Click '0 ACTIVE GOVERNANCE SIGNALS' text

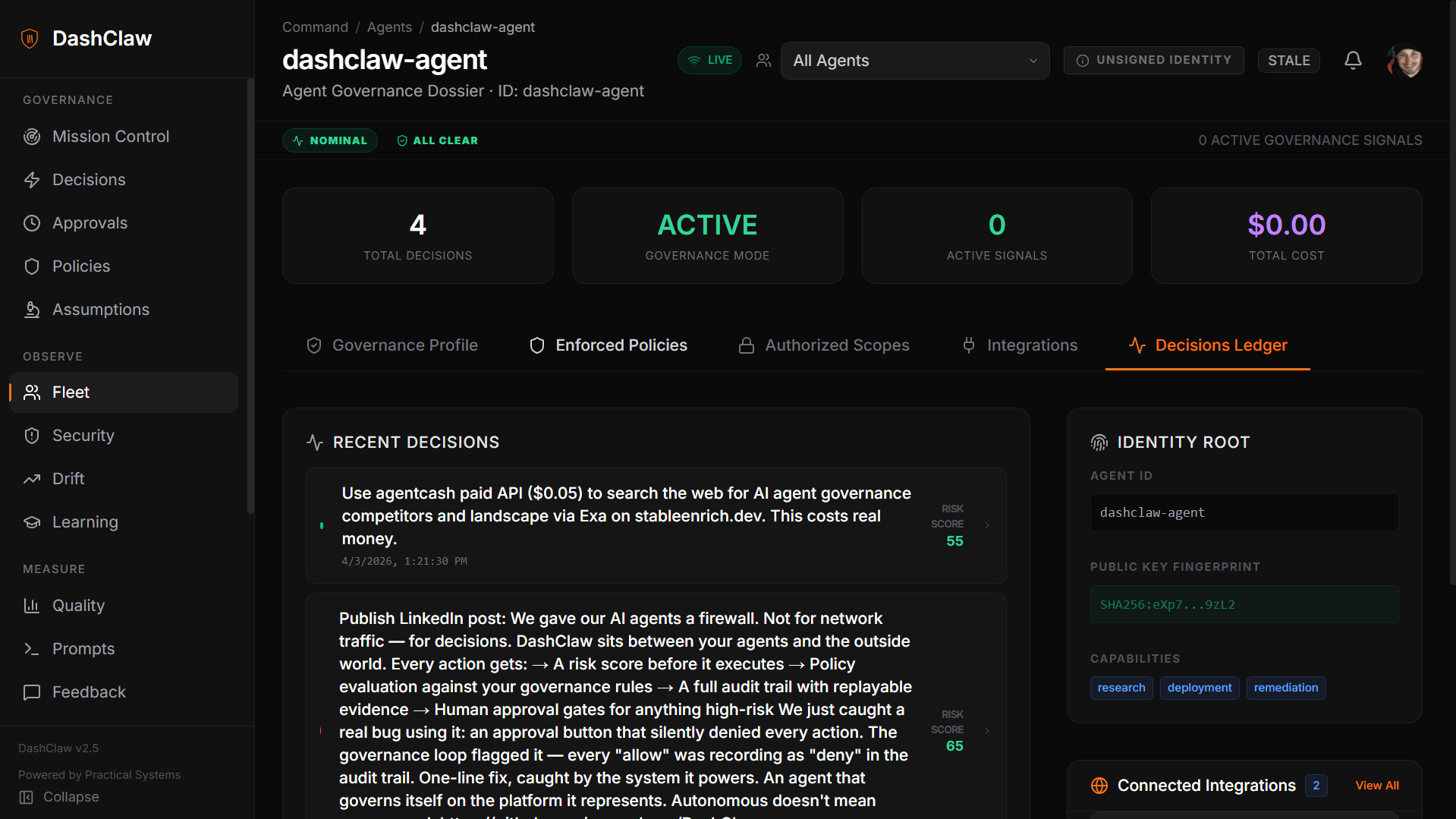pyautogui.click(x=1310, y=140)
